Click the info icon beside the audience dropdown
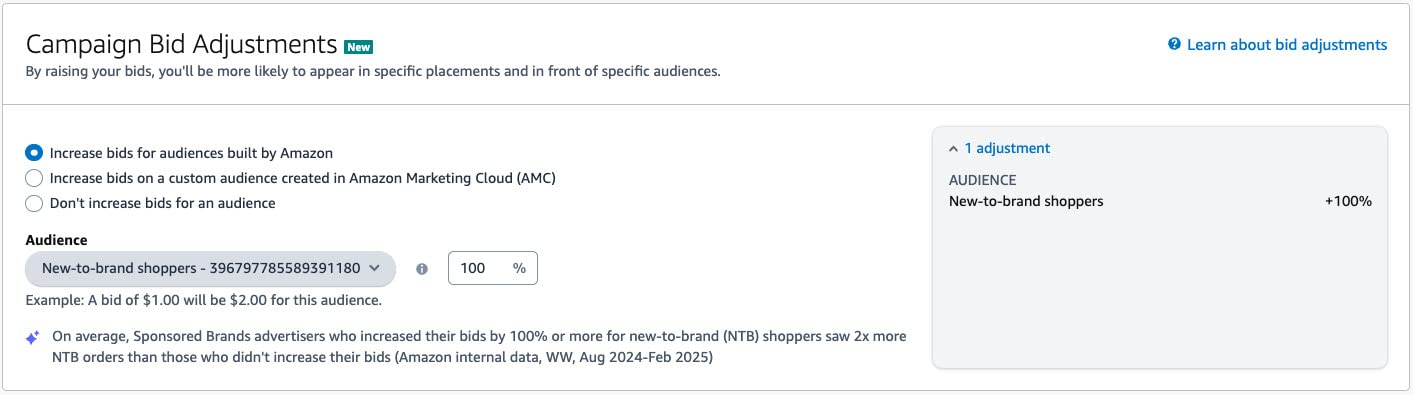The height and width of the screenshot is (395, 1413). point(422,269)
